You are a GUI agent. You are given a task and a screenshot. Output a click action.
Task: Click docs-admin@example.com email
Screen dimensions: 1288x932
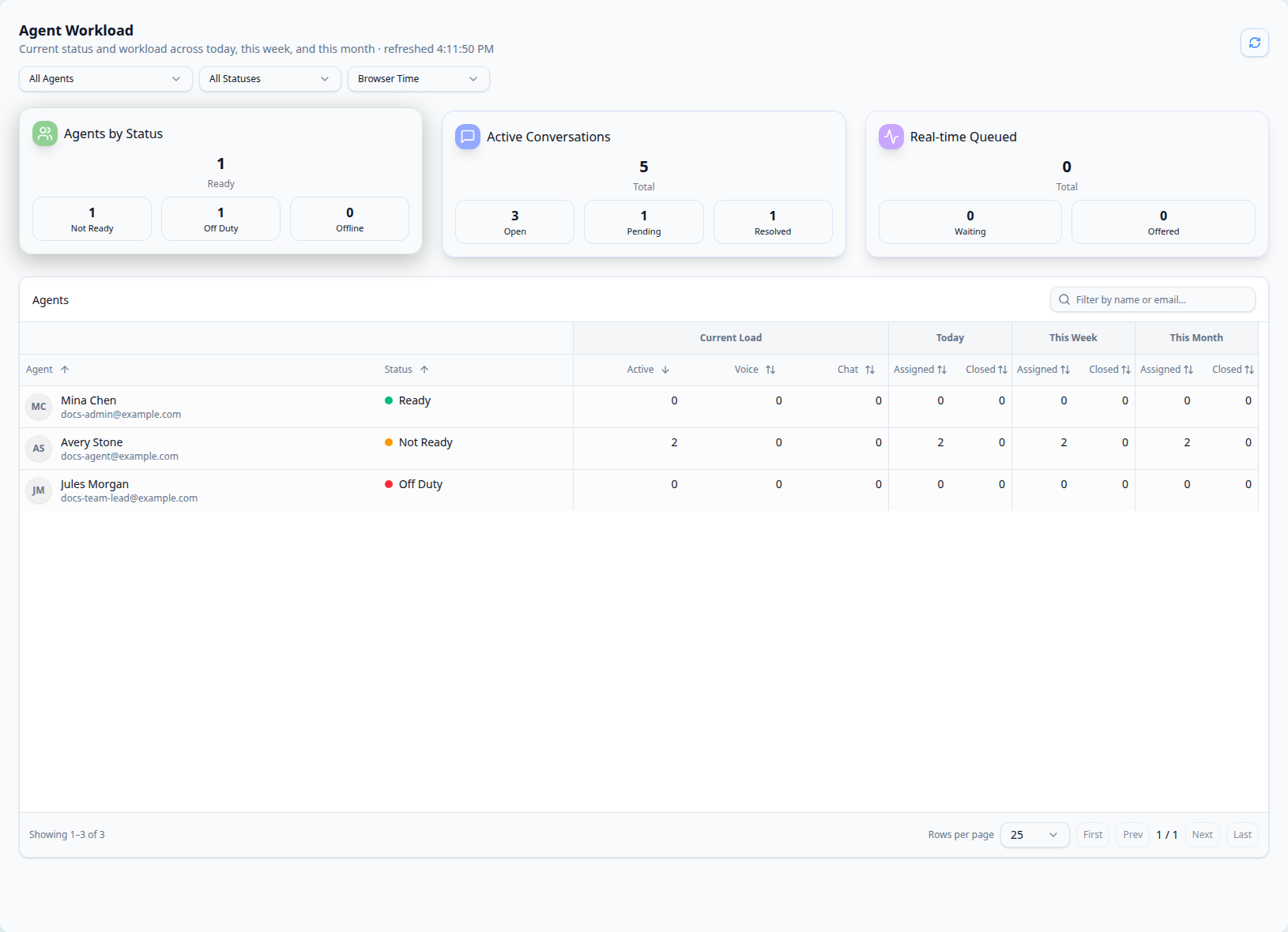[x=121, y=415]
